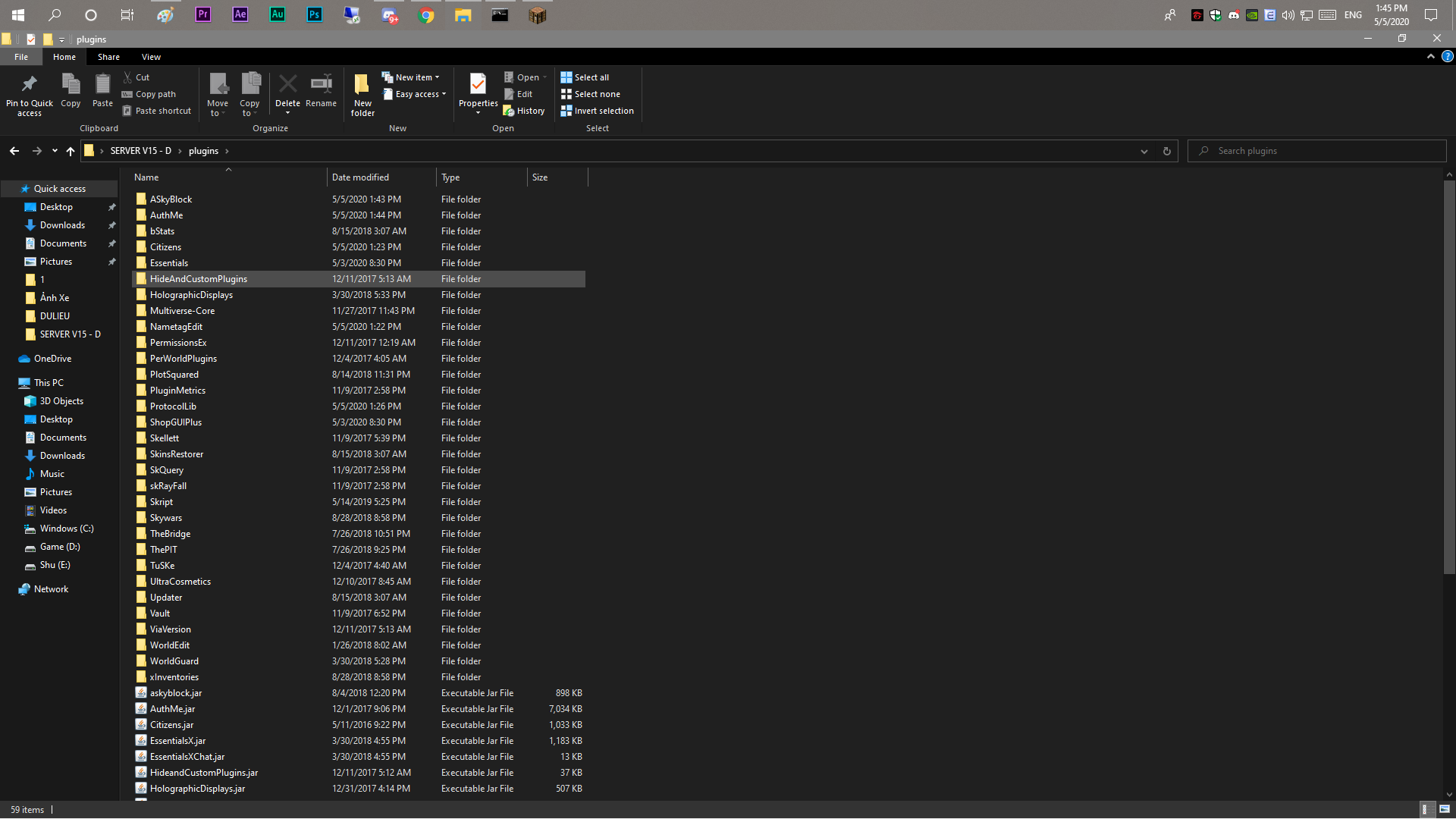Viewport: 1456px width, 819px height.
Task: Click the Rename icon in ribbon
Action: point(321,84)
